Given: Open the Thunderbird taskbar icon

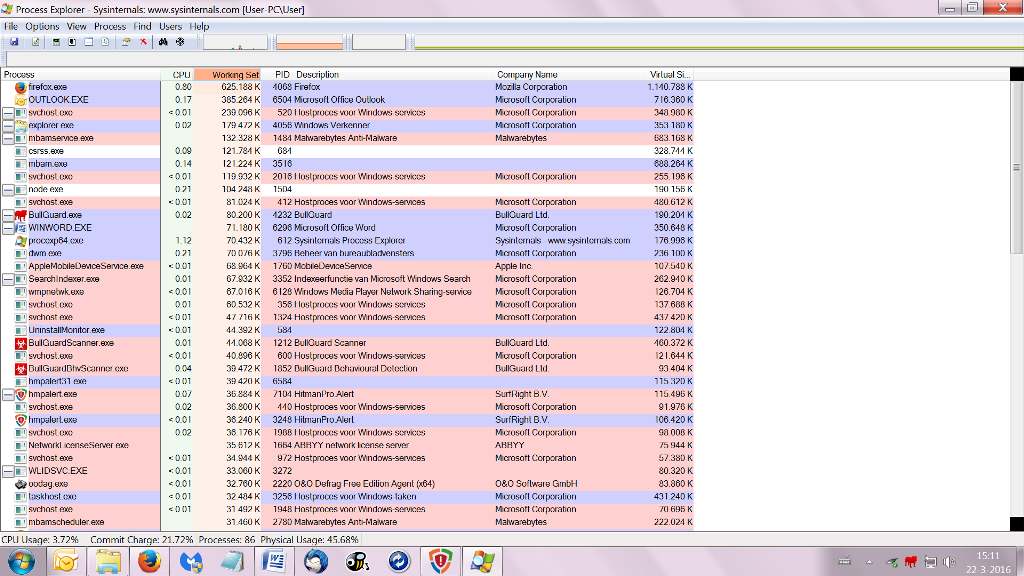Looking at the screenshot, I should point(315,562).
